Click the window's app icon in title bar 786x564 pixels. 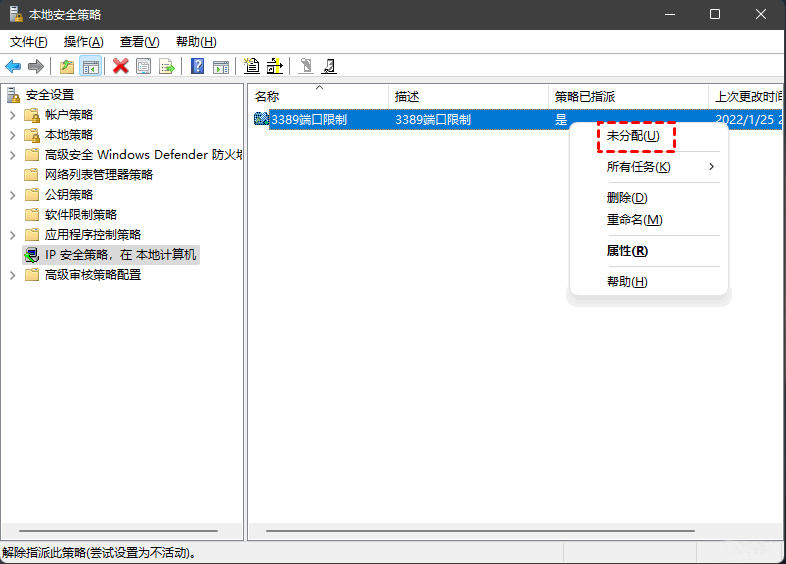[16, 14]
